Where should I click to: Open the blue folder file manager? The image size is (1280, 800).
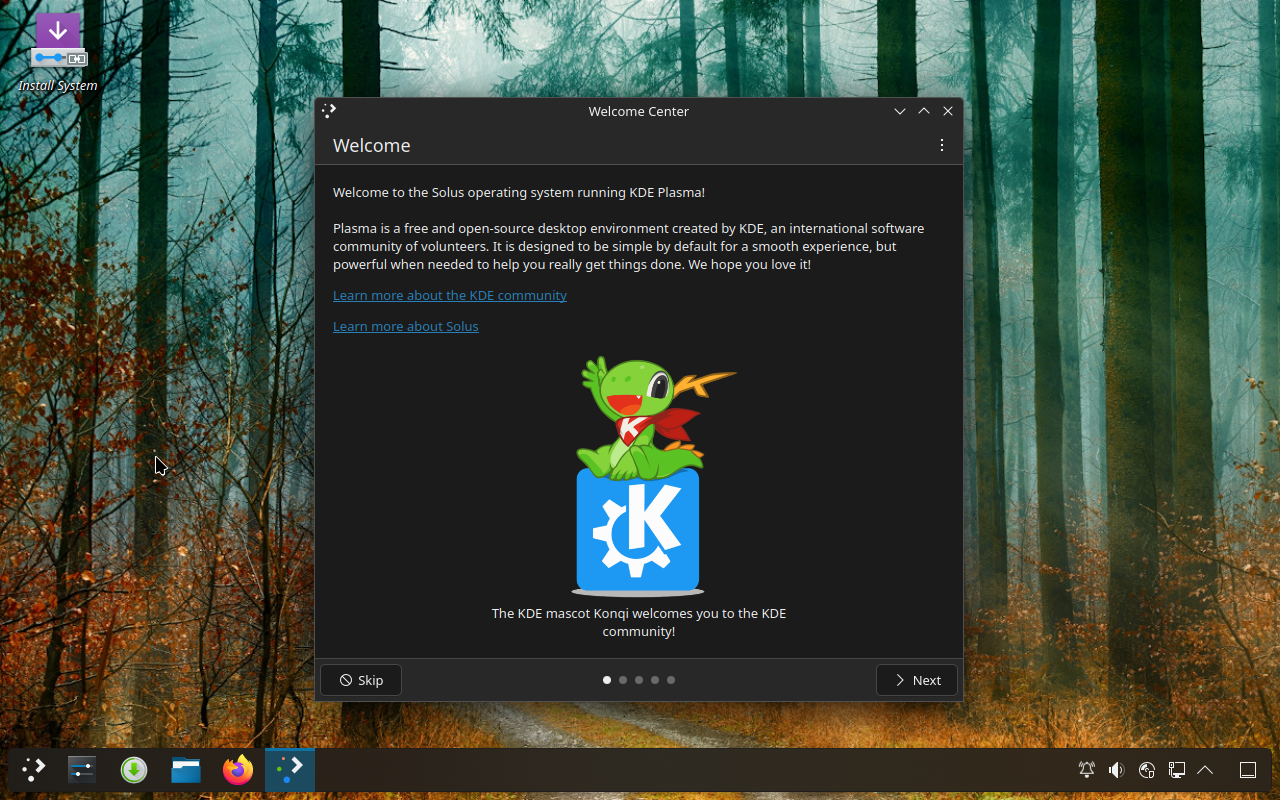tap(186, 769)
